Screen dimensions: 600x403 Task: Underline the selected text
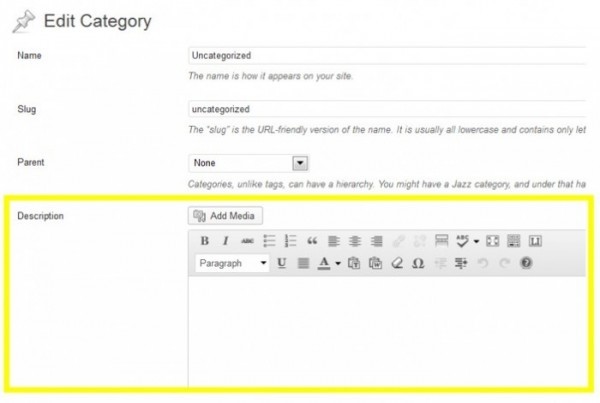coord(282,263)
